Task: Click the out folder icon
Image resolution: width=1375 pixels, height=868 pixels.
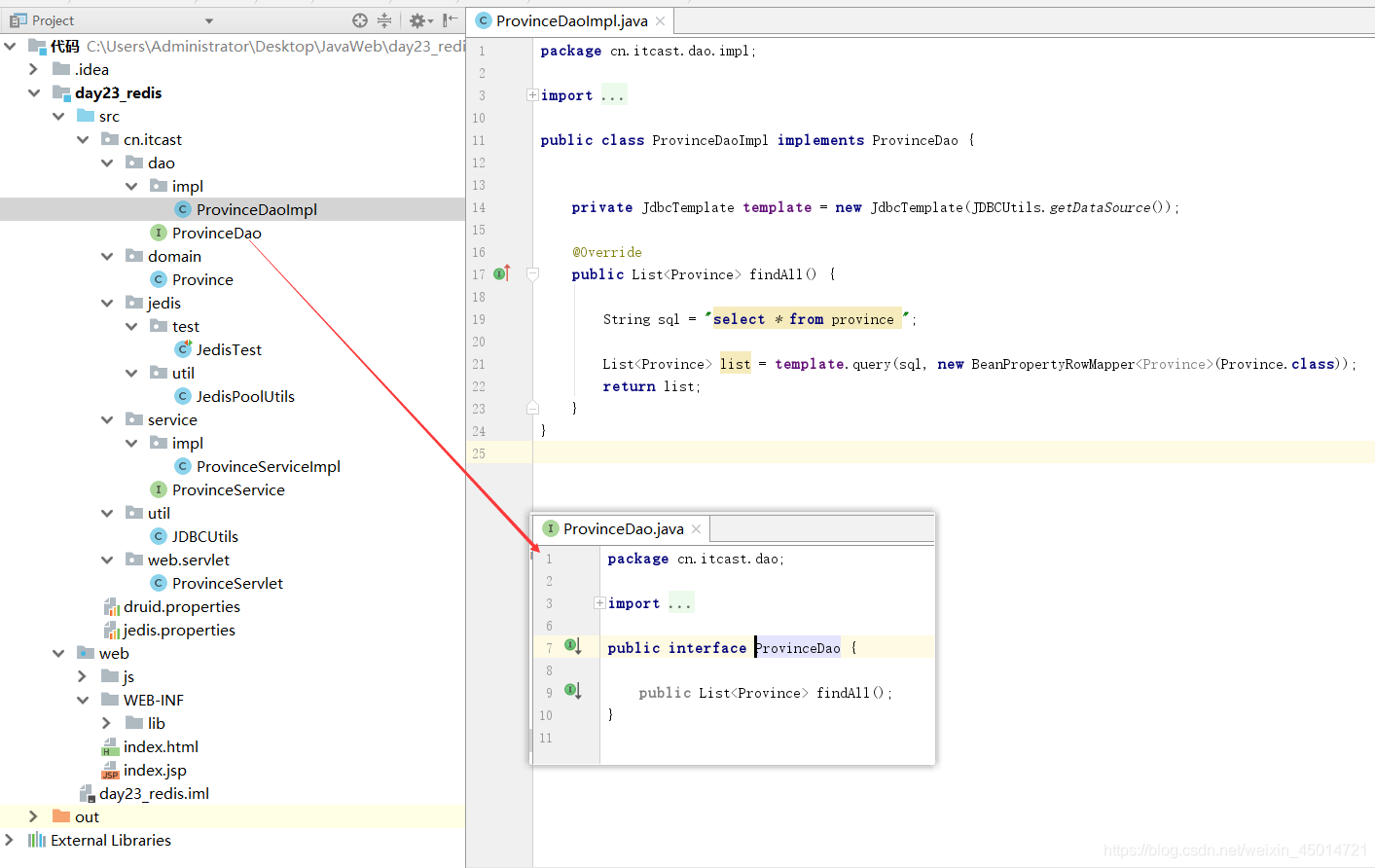Action: pos(61,816)
